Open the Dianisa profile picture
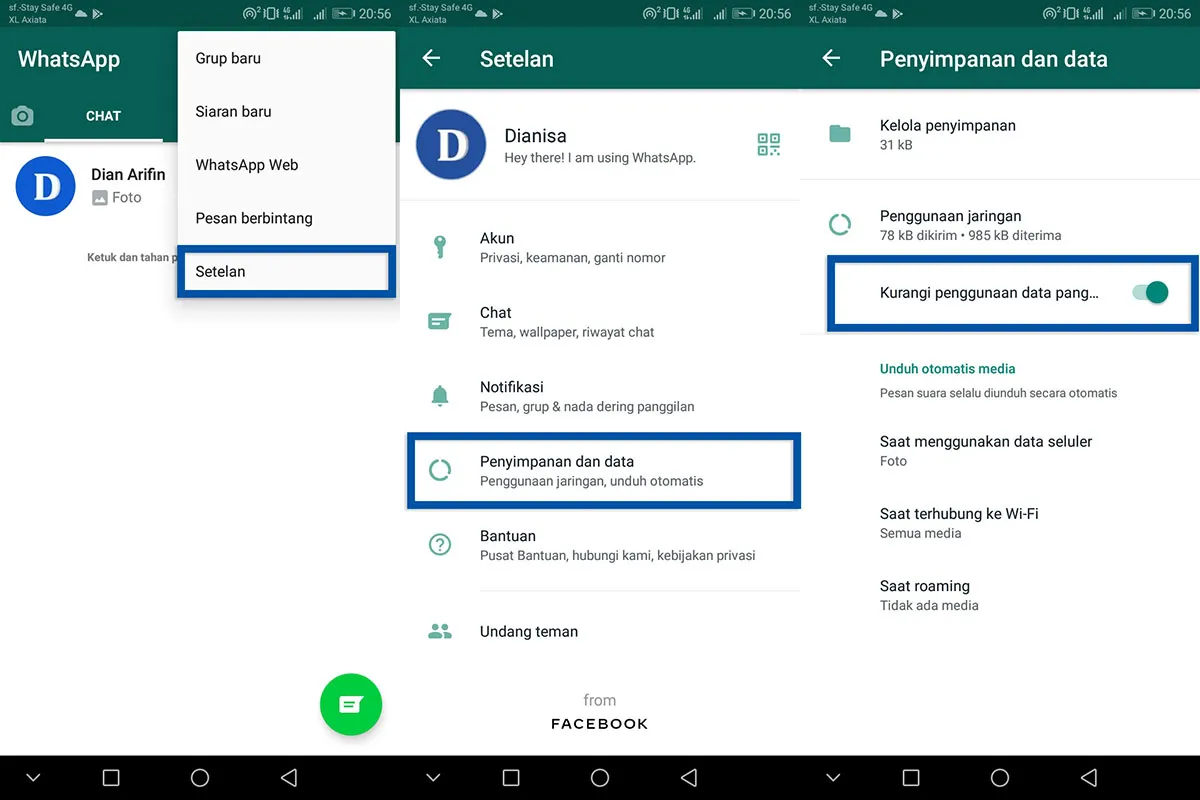 tap(450, 144)
